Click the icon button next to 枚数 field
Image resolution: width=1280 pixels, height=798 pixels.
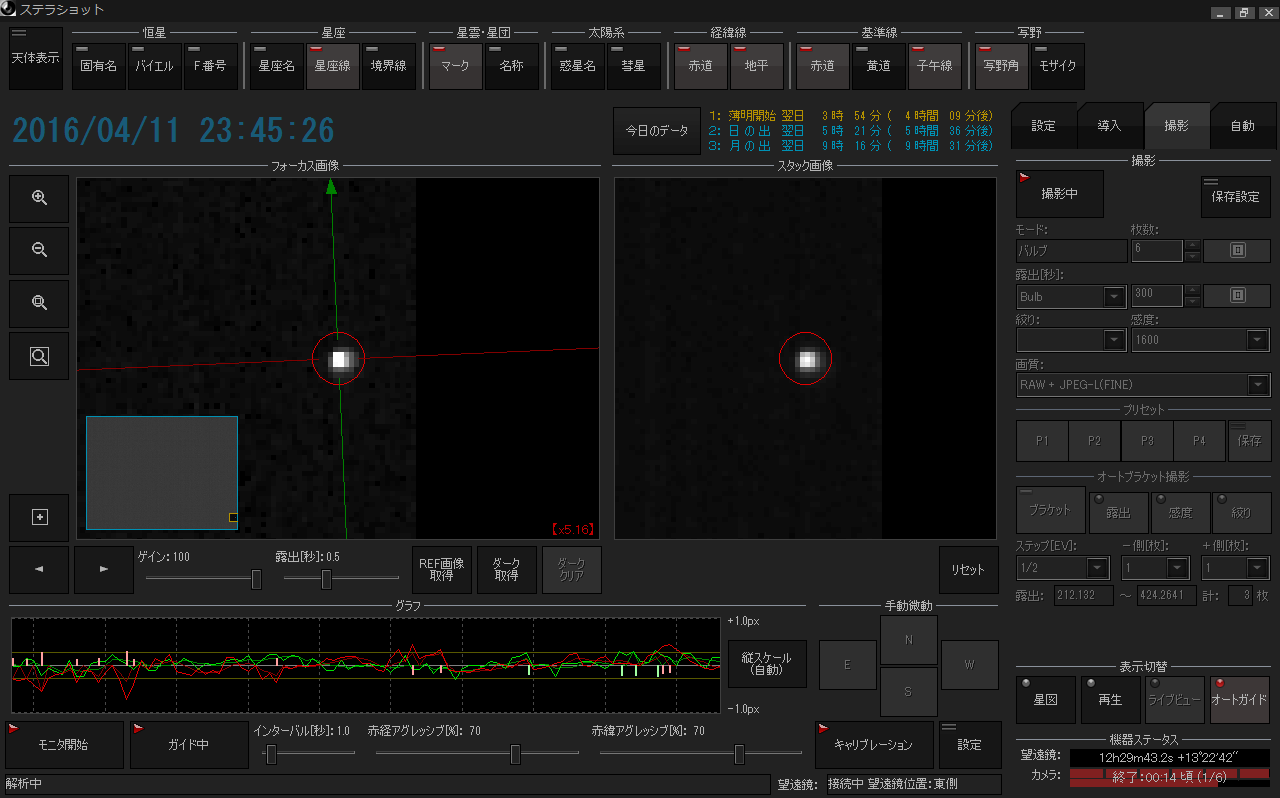1236,251
